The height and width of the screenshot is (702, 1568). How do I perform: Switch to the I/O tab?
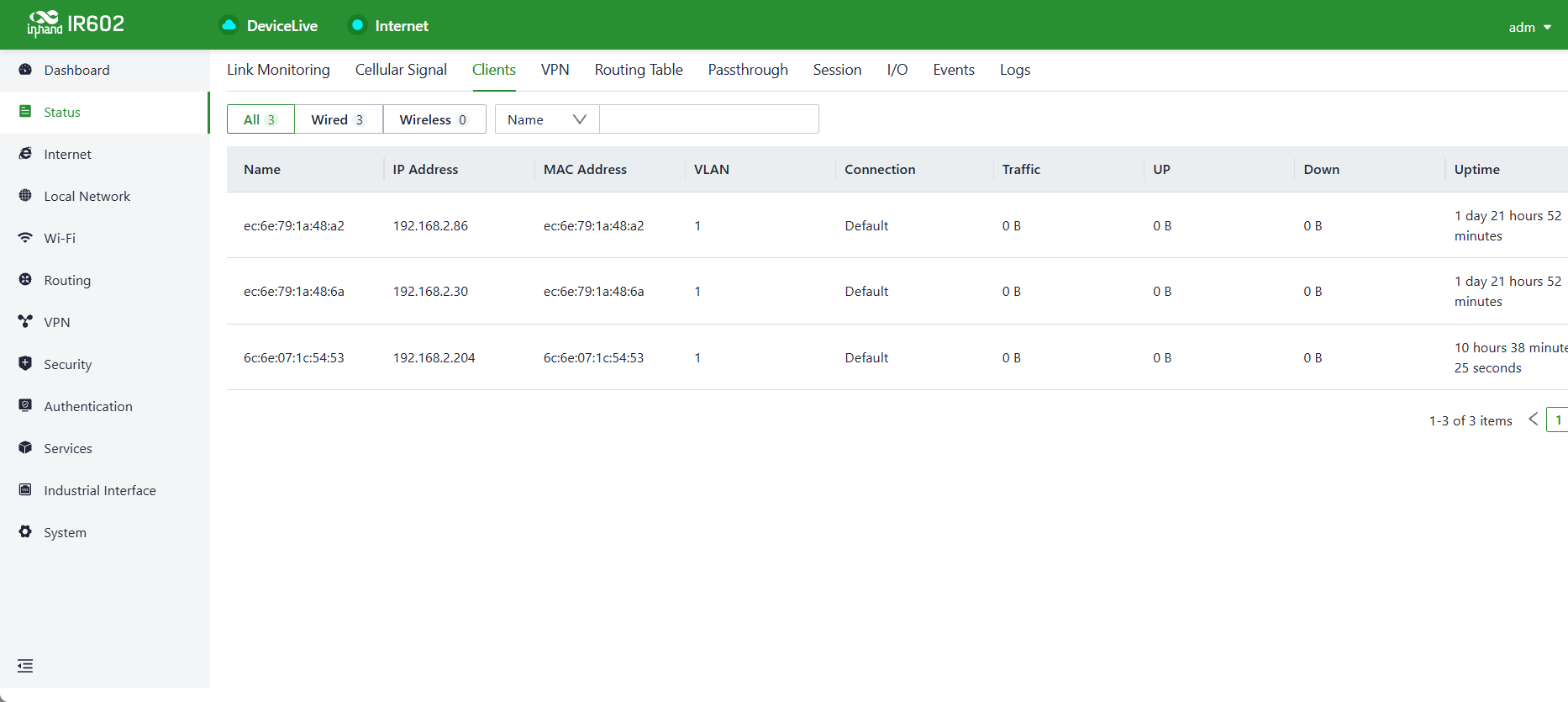tap(897, 70)
